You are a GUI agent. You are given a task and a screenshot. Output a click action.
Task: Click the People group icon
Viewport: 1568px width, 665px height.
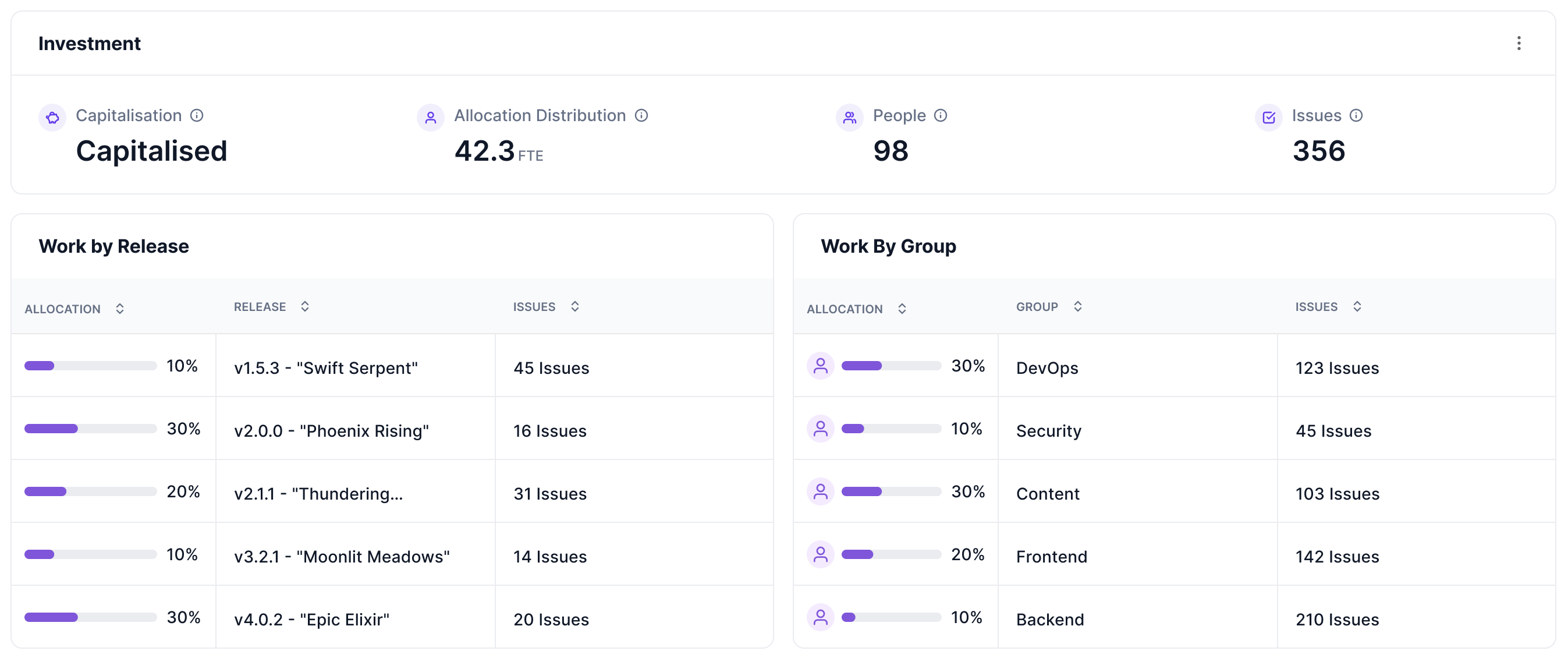point(849,117)
